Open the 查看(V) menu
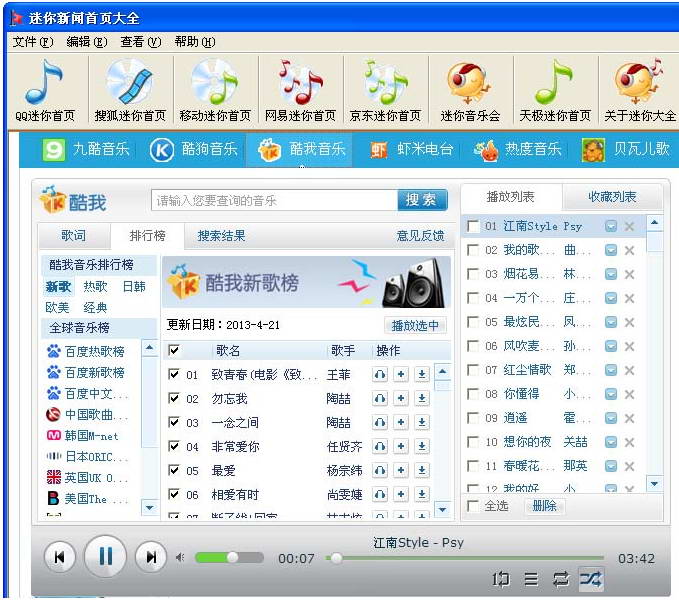 tap(141, 42)
